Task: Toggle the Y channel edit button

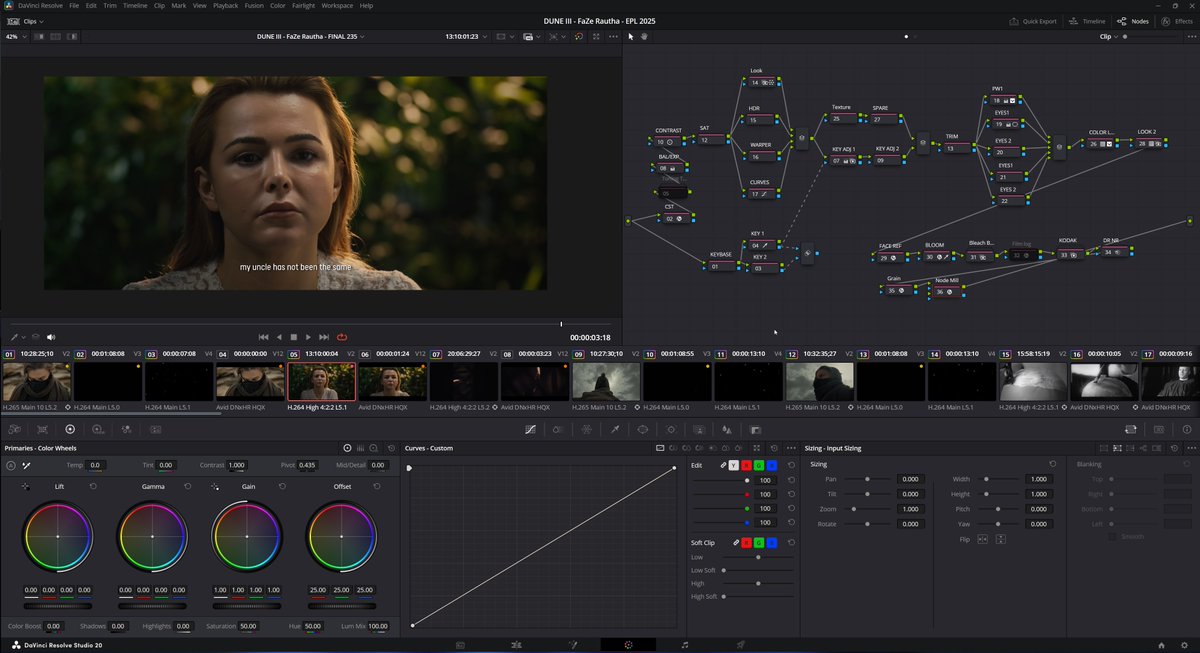Action: 734,465
